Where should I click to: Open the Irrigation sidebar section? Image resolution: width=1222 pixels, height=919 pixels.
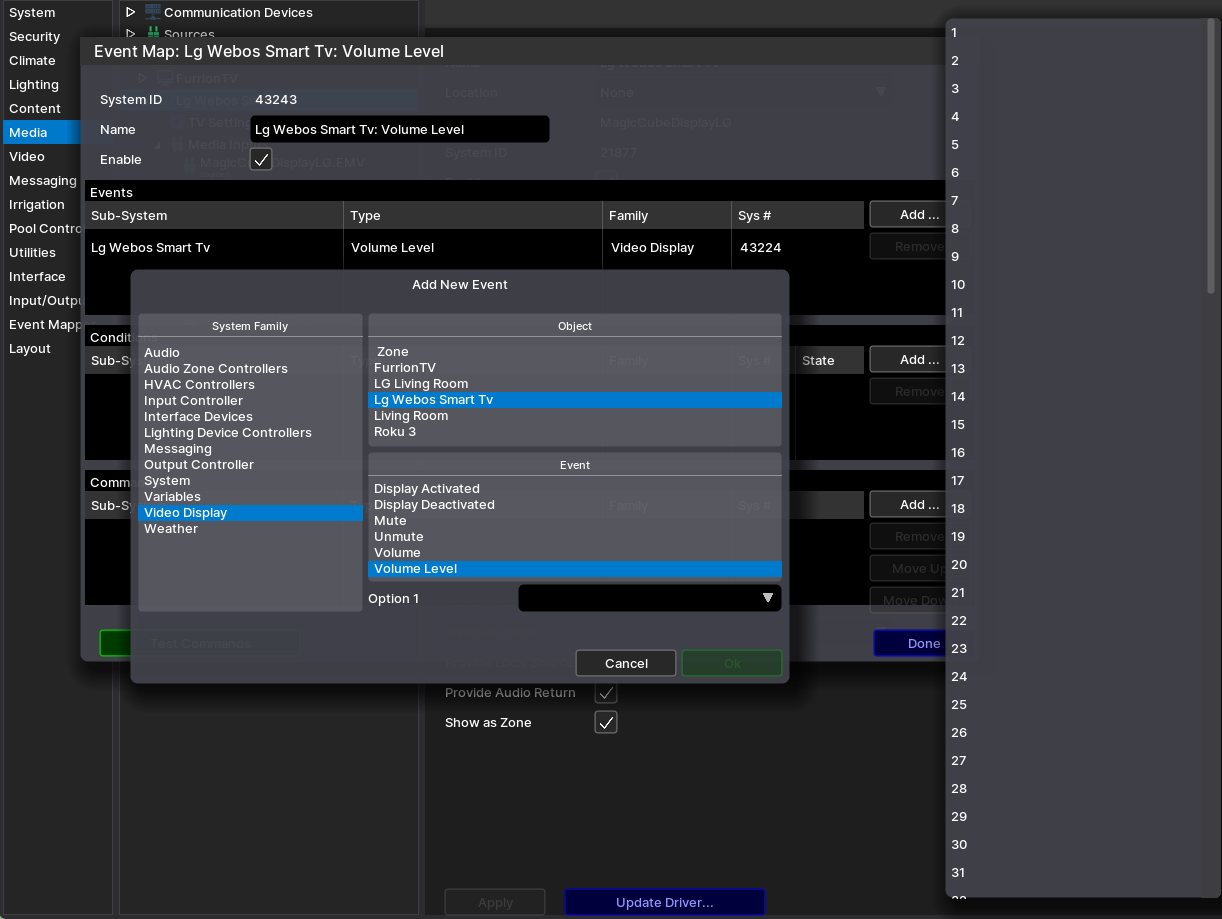click(40, 204)
